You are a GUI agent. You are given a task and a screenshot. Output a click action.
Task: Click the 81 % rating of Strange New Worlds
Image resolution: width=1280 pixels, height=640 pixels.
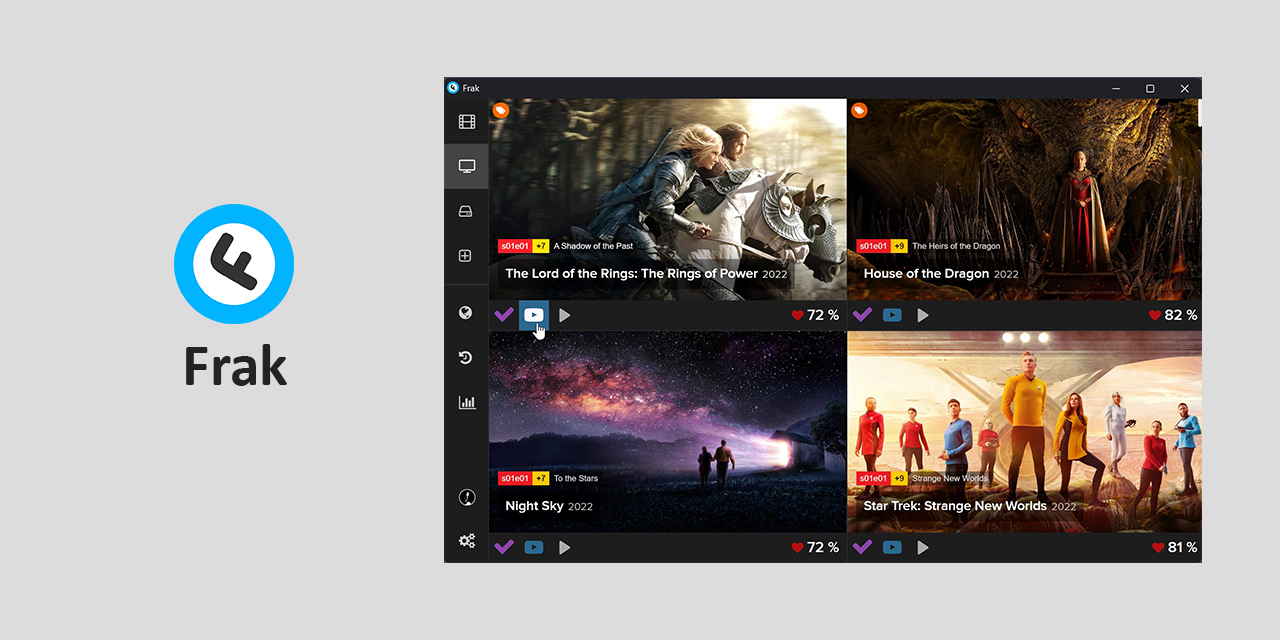click(1183, 547)
